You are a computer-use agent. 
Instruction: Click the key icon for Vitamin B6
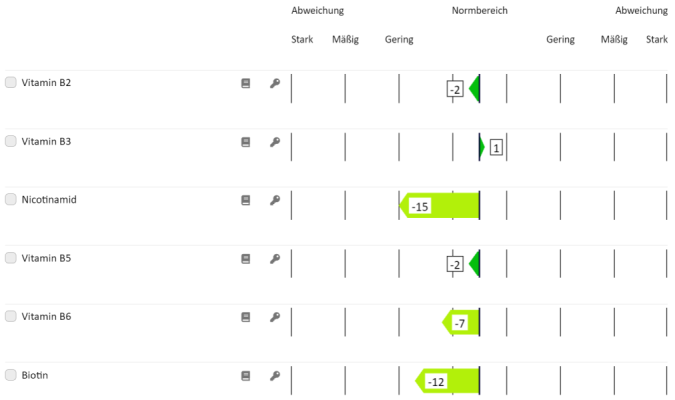[274, 317]
